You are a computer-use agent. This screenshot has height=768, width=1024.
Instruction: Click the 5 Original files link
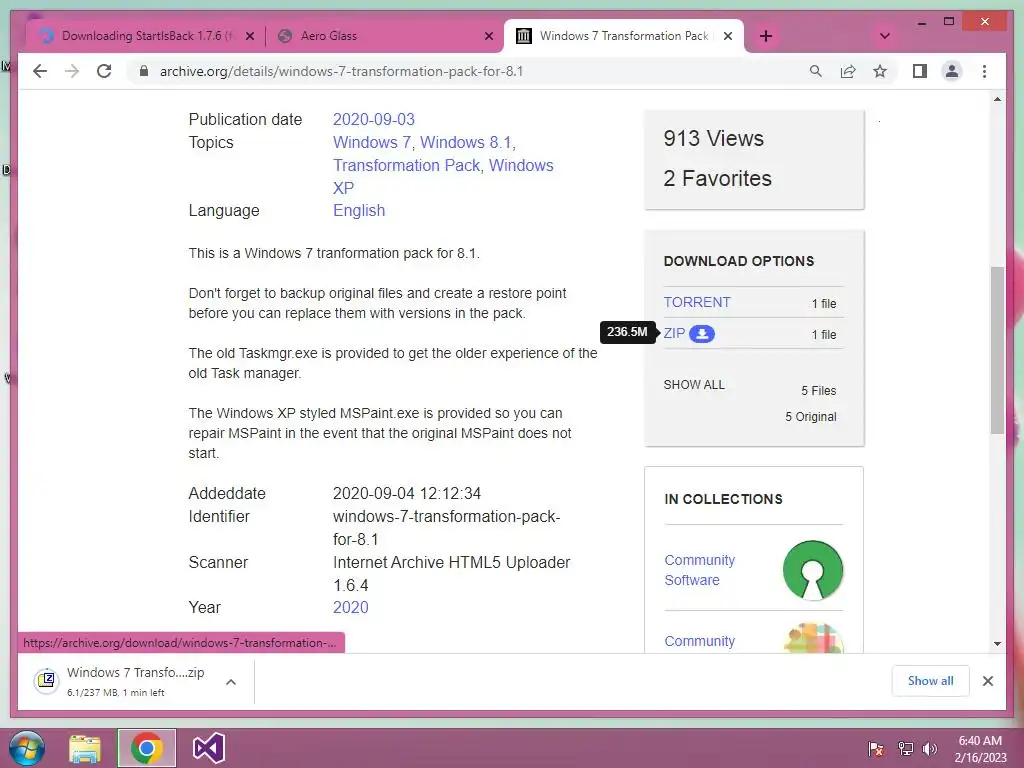click(810, 417)
